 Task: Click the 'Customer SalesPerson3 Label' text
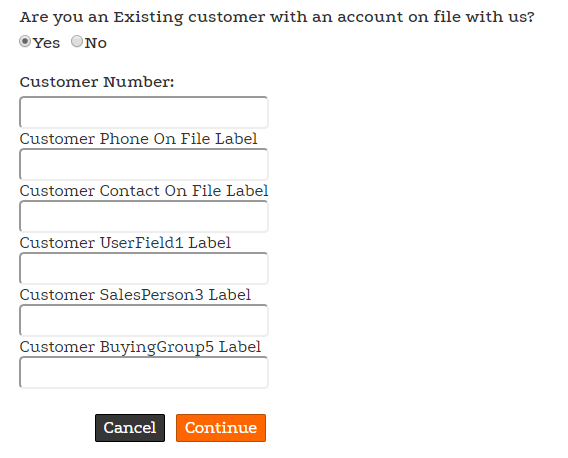tap(135, 295)
